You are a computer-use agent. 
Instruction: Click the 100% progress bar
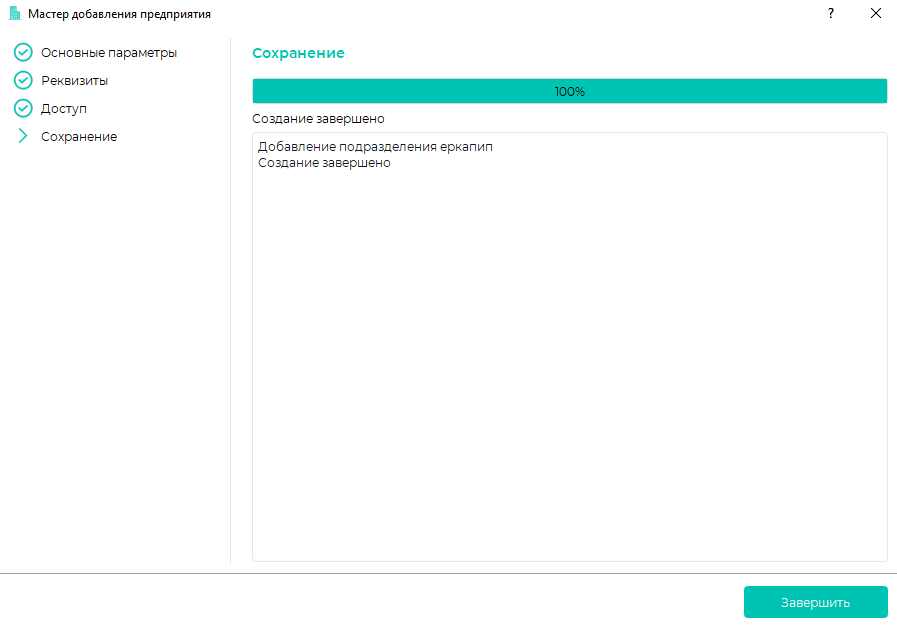570,92
